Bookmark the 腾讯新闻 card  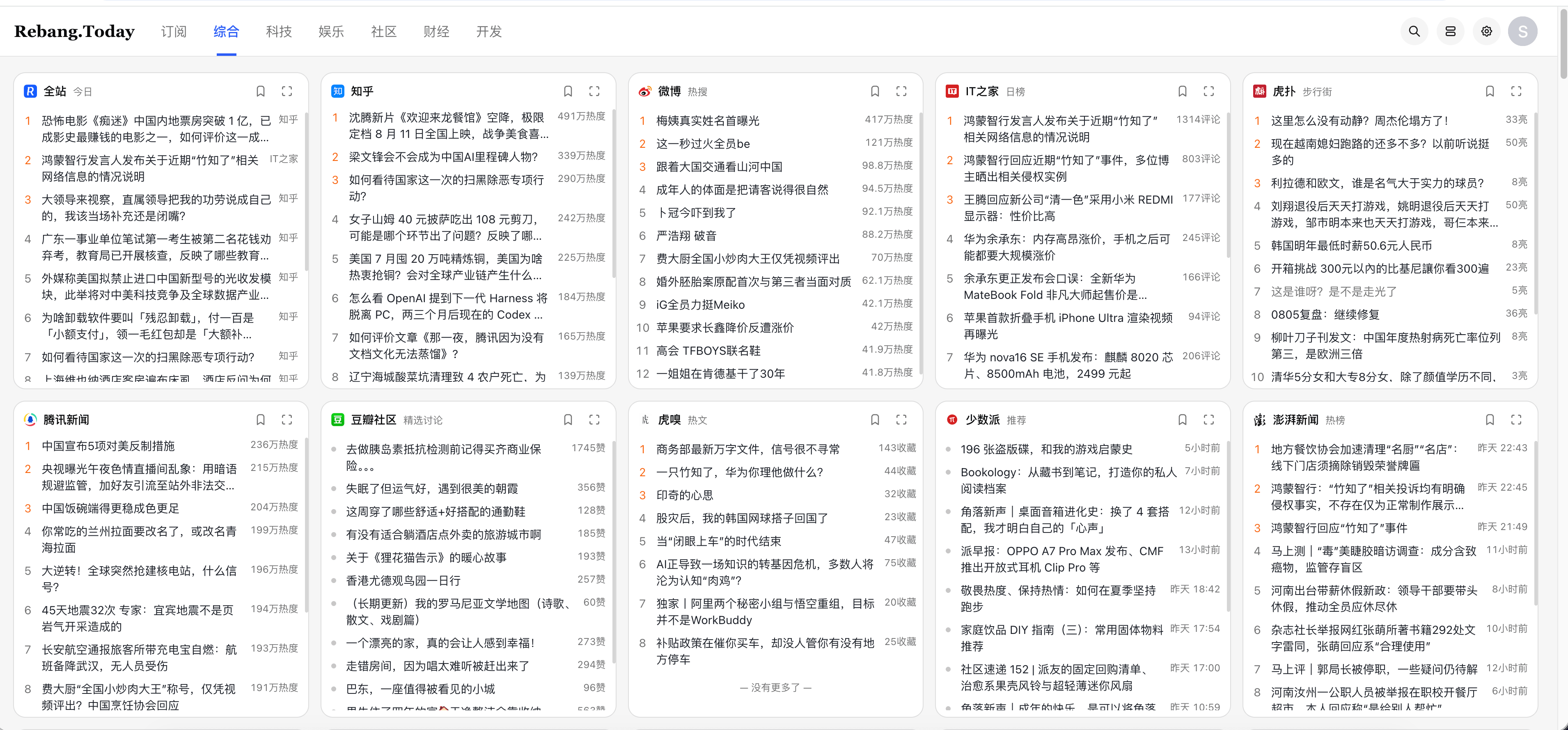point(261,420)
